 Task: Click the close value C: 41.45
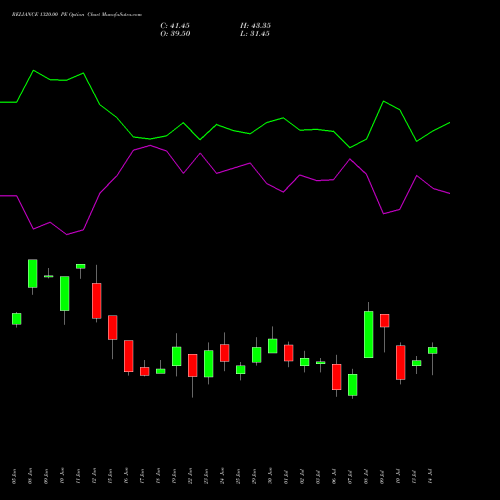(x=175, y=26)
